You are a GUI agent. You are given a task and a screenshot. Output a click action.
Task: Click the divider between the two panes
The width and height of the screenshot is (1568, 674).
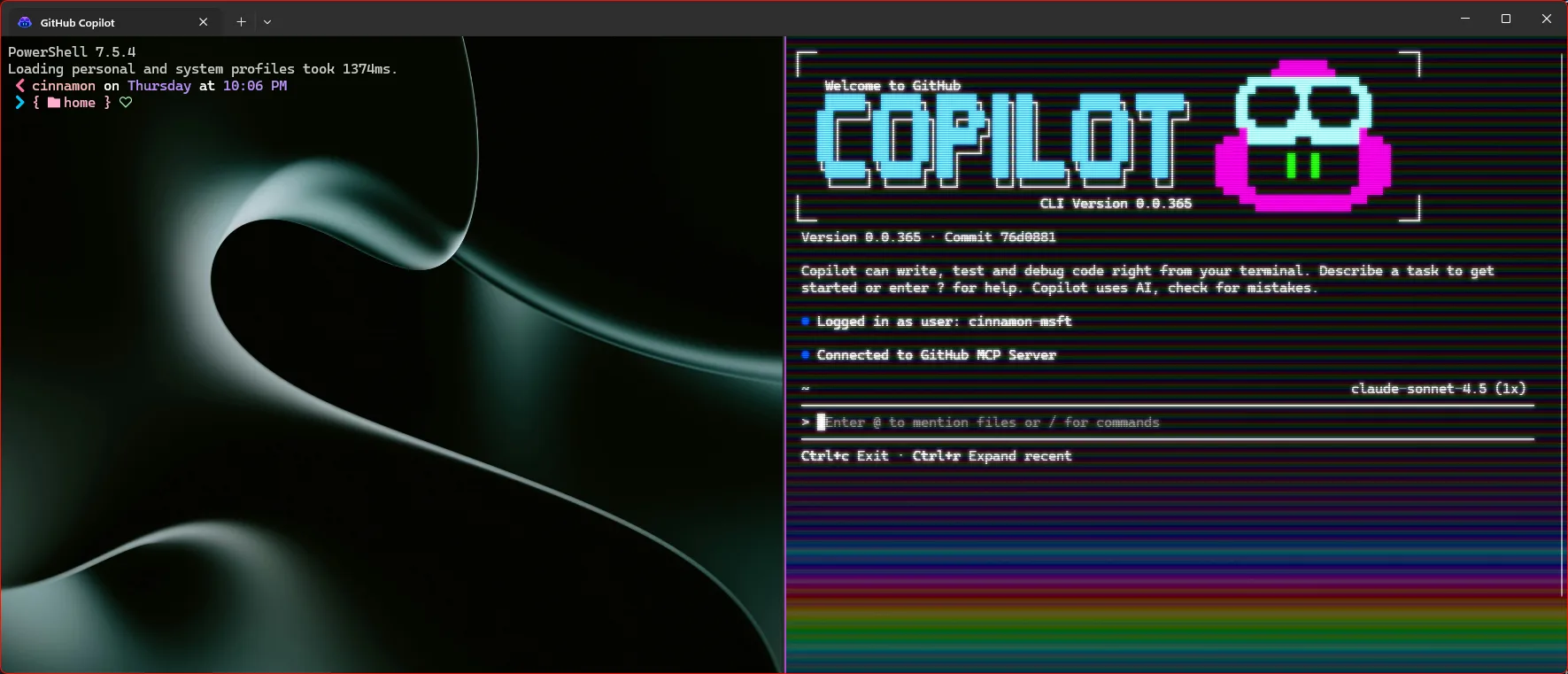(785, 354)
